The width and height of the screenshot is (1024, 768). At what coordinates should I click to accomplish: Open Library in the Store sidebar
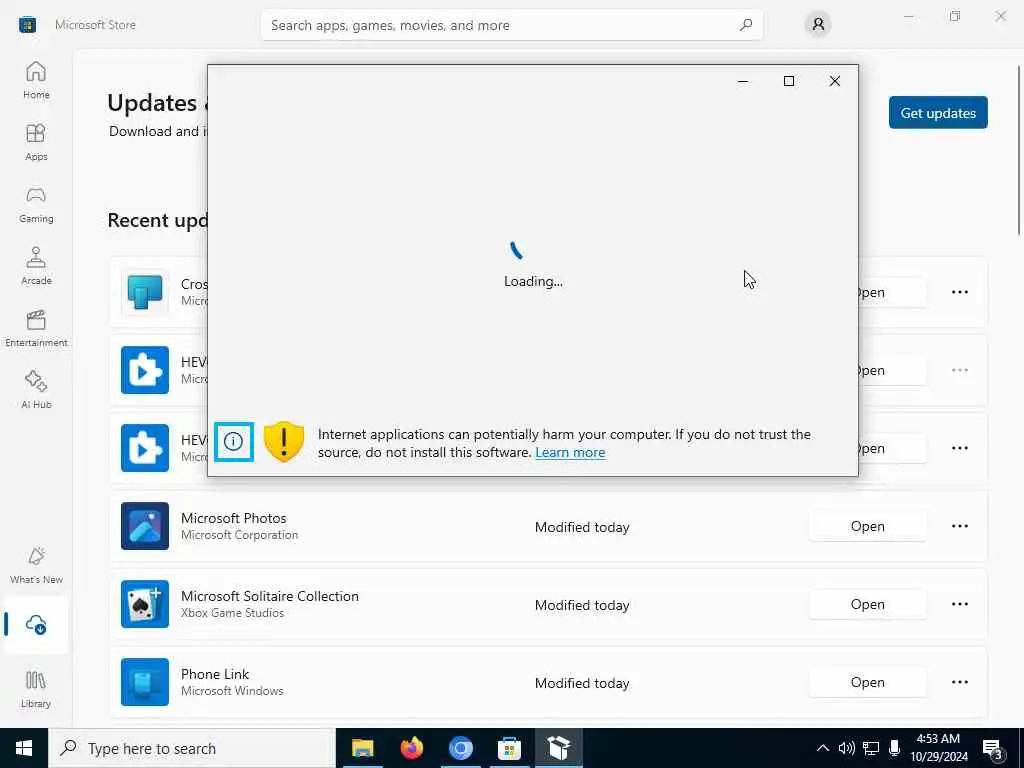click(36, 689)
